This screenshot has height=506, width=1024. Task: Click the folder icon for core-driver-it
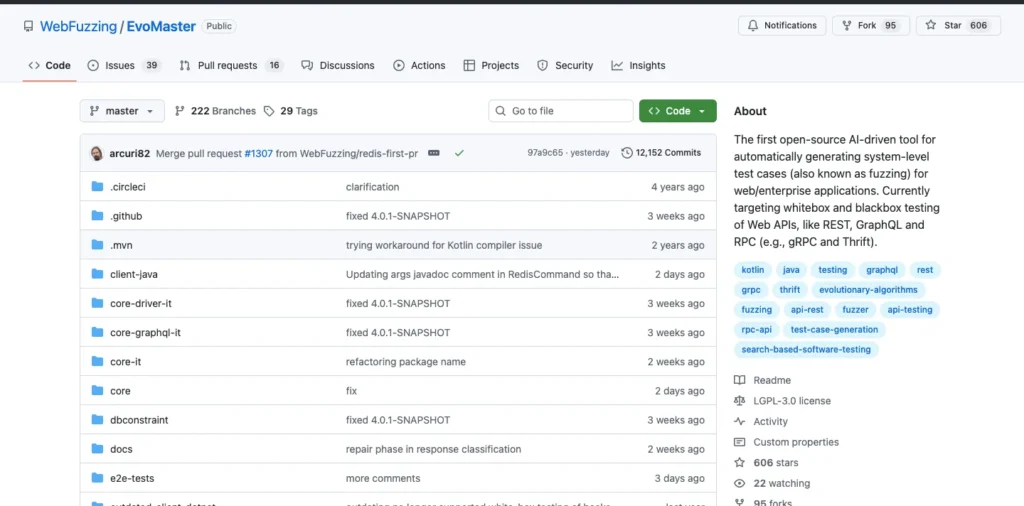click(98, 303)
